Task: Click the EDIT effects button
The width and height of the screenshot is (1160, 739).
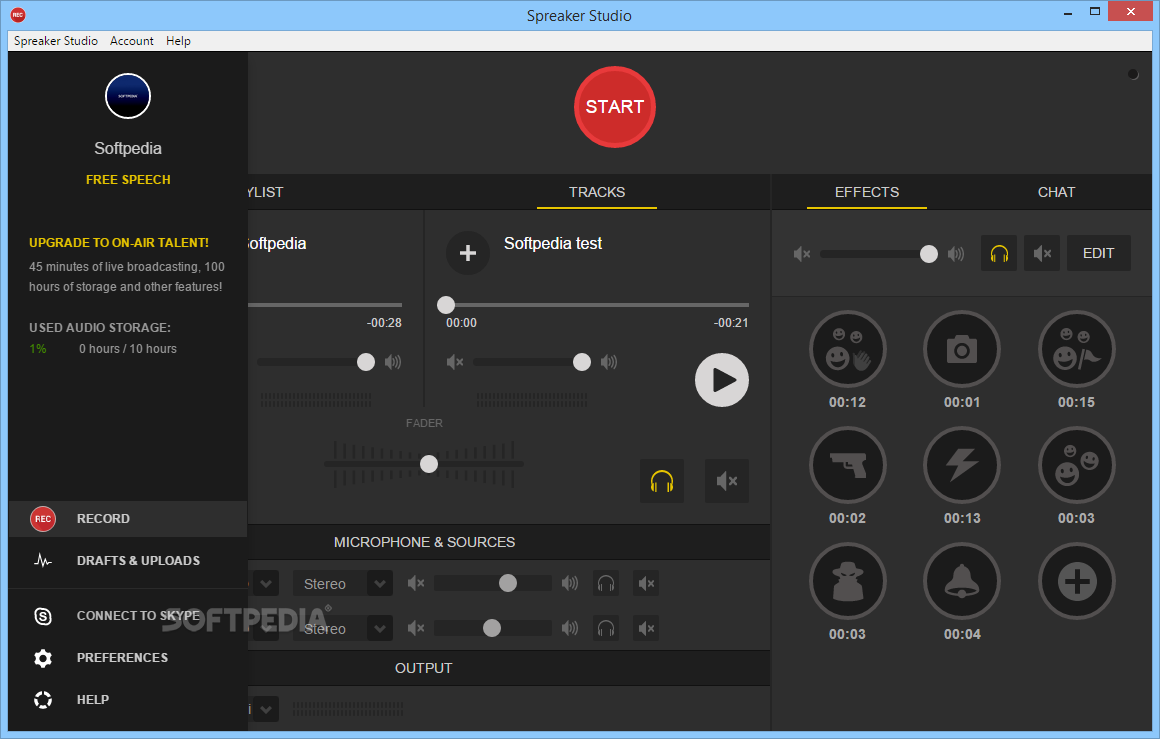Action: (x=1099, y=254)
